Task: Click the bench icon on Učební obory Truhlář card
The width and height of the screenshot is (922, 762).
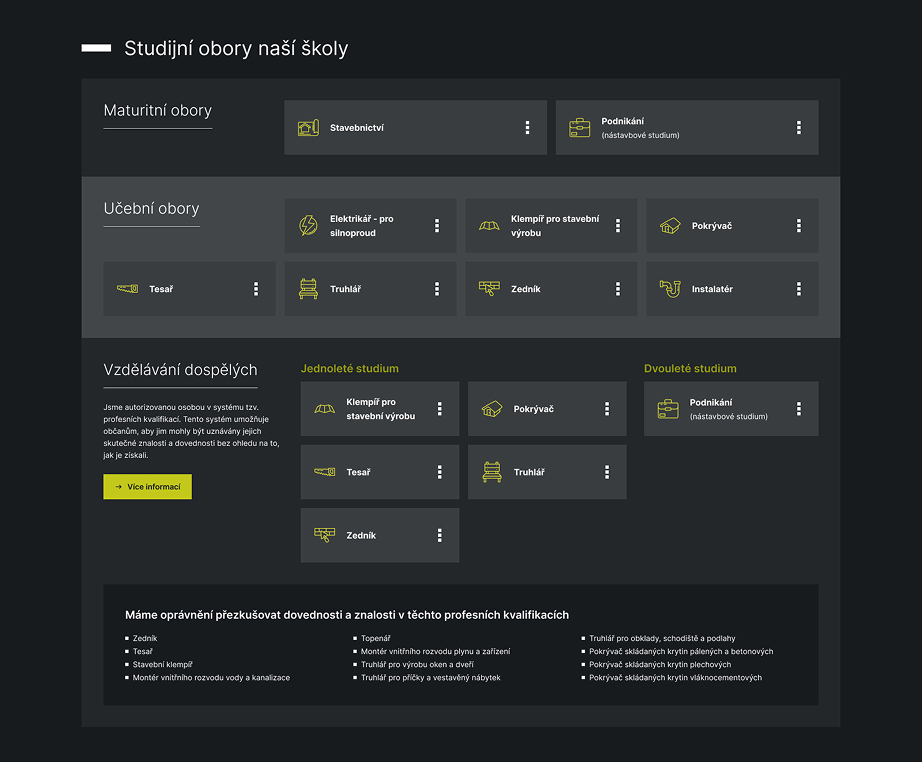Action: pyautogui.click(x=308, y=289)
